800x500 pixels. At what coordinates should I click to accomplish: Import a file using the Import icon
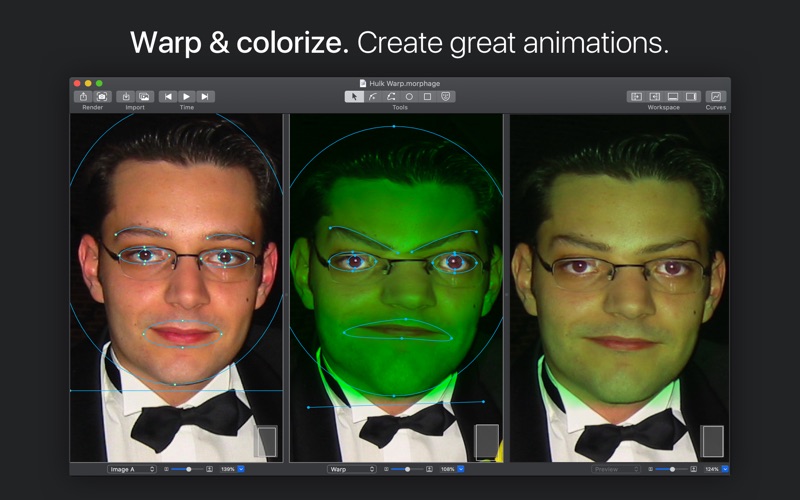click(x=126, y=97)
